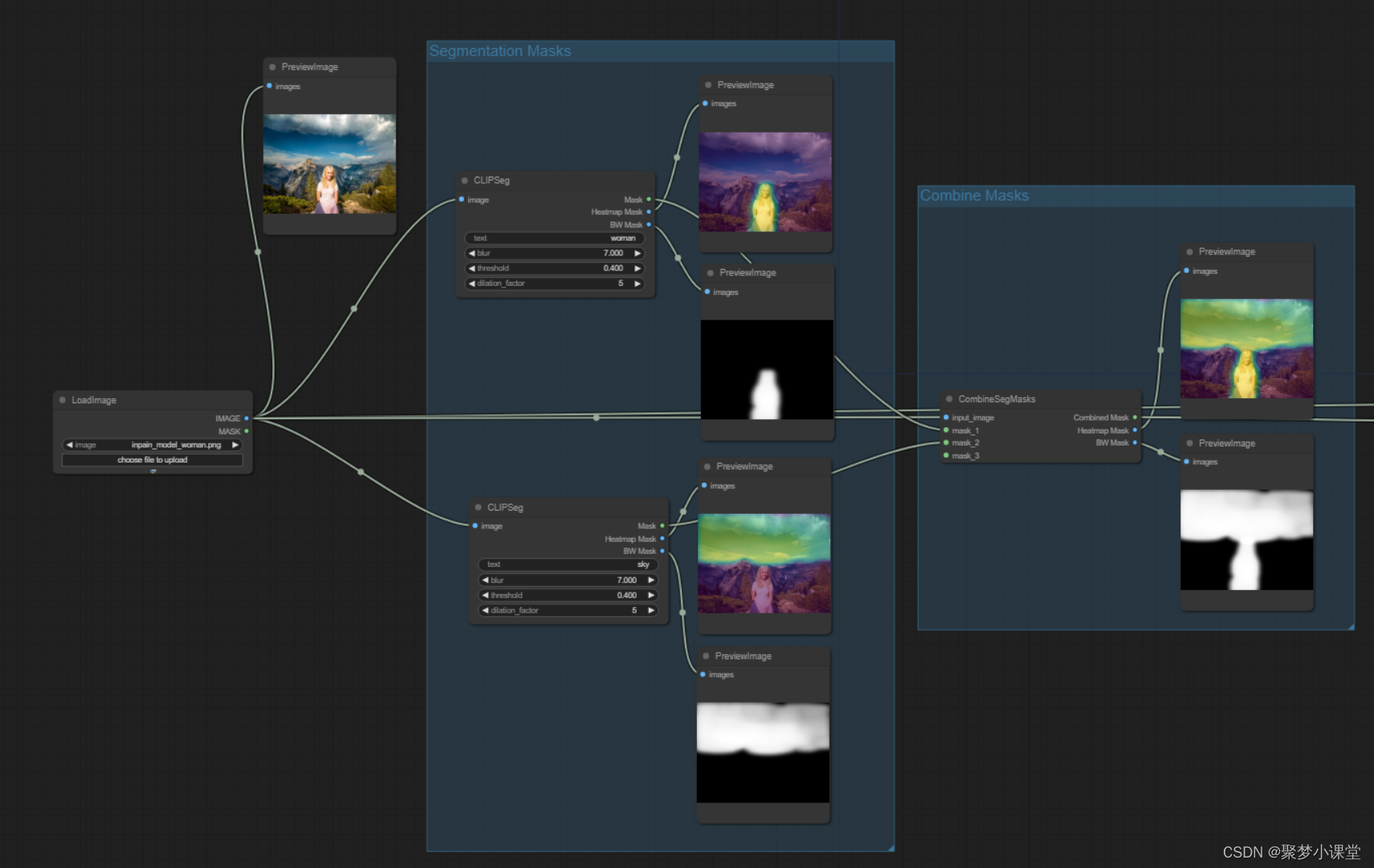Select the LoadImage node title
Image resolution: width=1374 pixels, height=868 pixels.
pyautogui.click(x=94, y=400)
